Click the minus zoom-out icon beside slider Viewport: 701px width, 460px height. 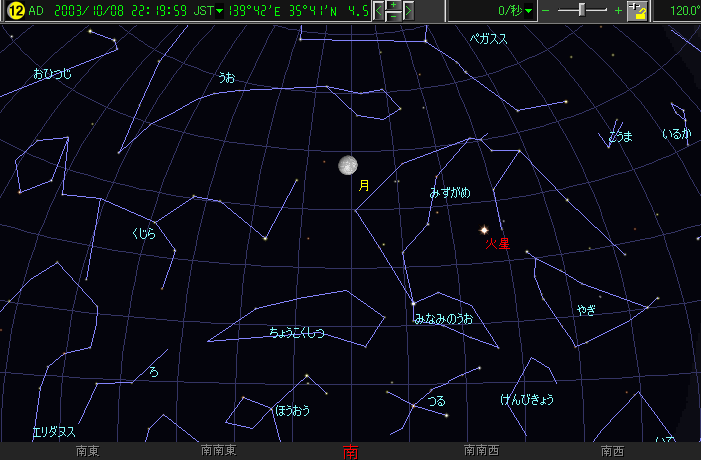(x=546, y=11)
